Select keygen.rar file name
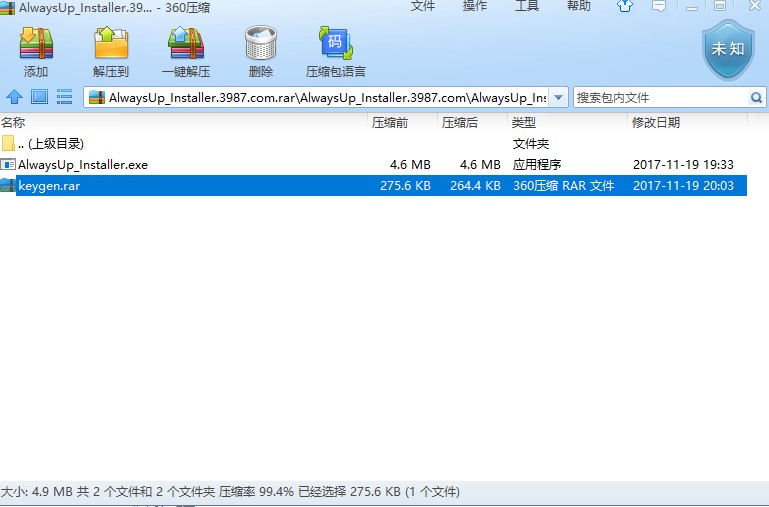 tap(49, 186)
